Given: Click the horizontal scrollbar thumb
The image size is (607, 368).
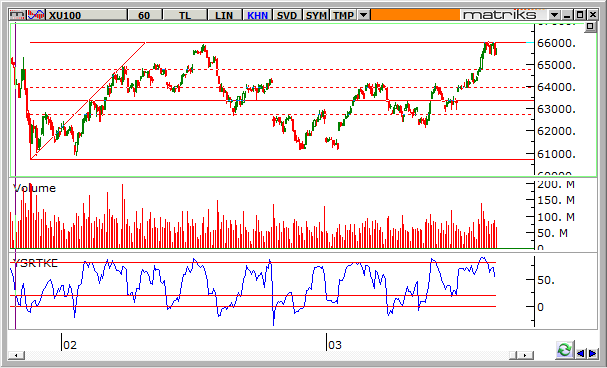Looking at the screenshot, I should pyautogui.click(x=513, y=355).
